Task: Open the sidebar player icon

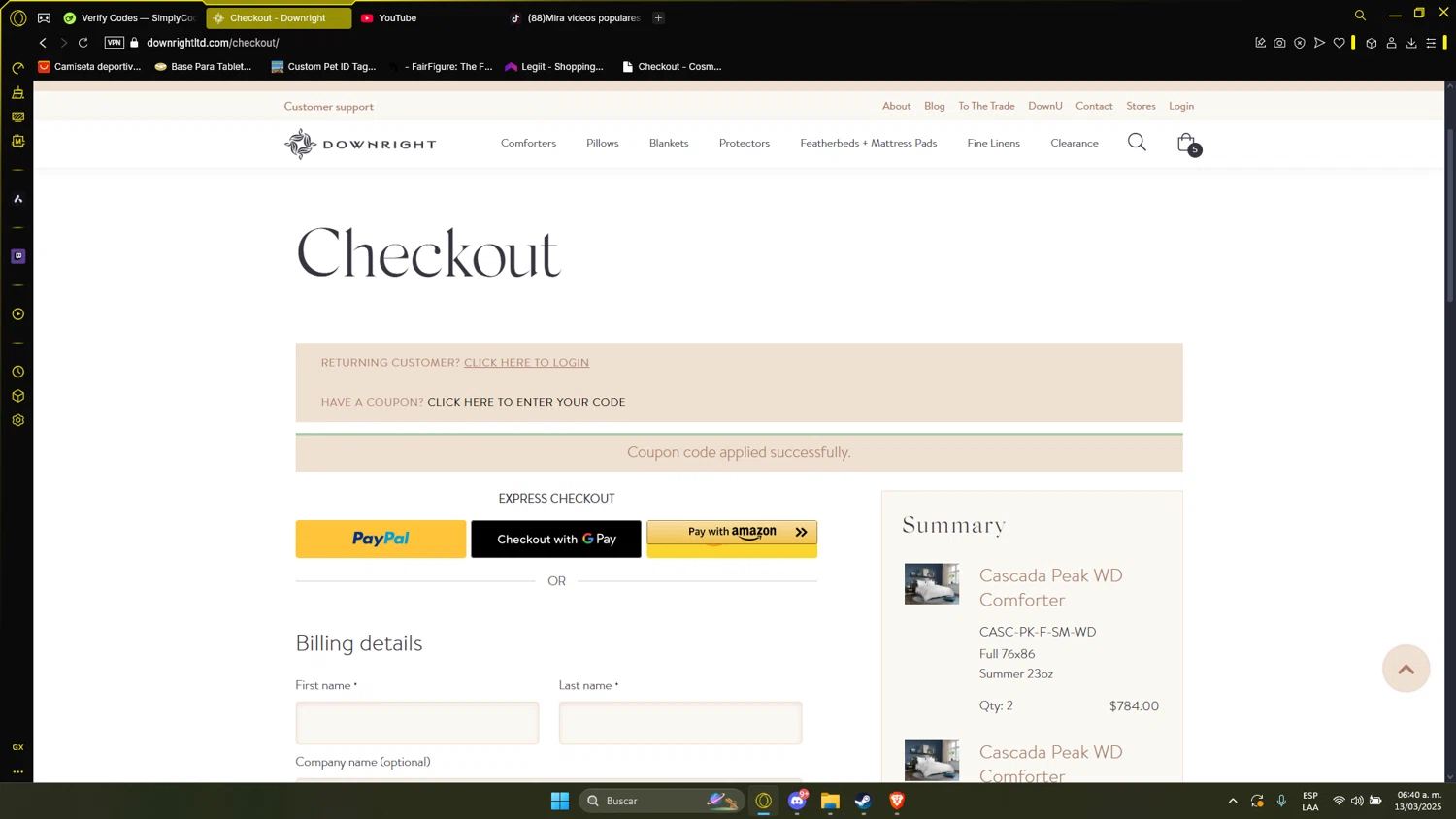Action: pyautogui.click(x=17, y=314)
